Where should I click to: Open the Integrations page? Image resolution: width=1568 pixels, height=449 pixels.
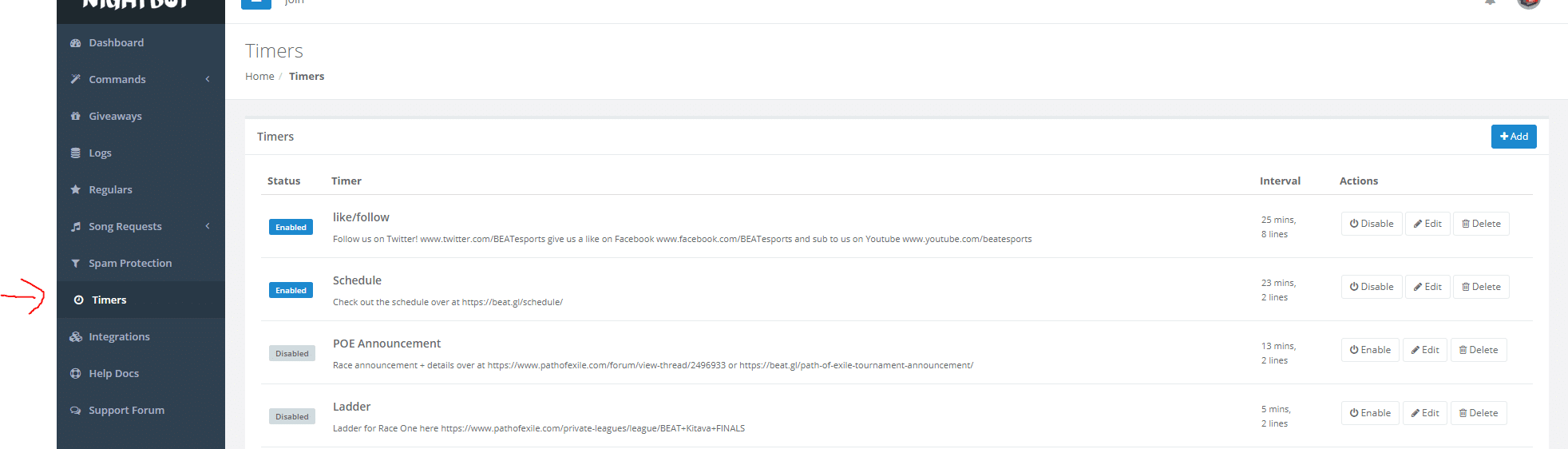pos(141,336)
